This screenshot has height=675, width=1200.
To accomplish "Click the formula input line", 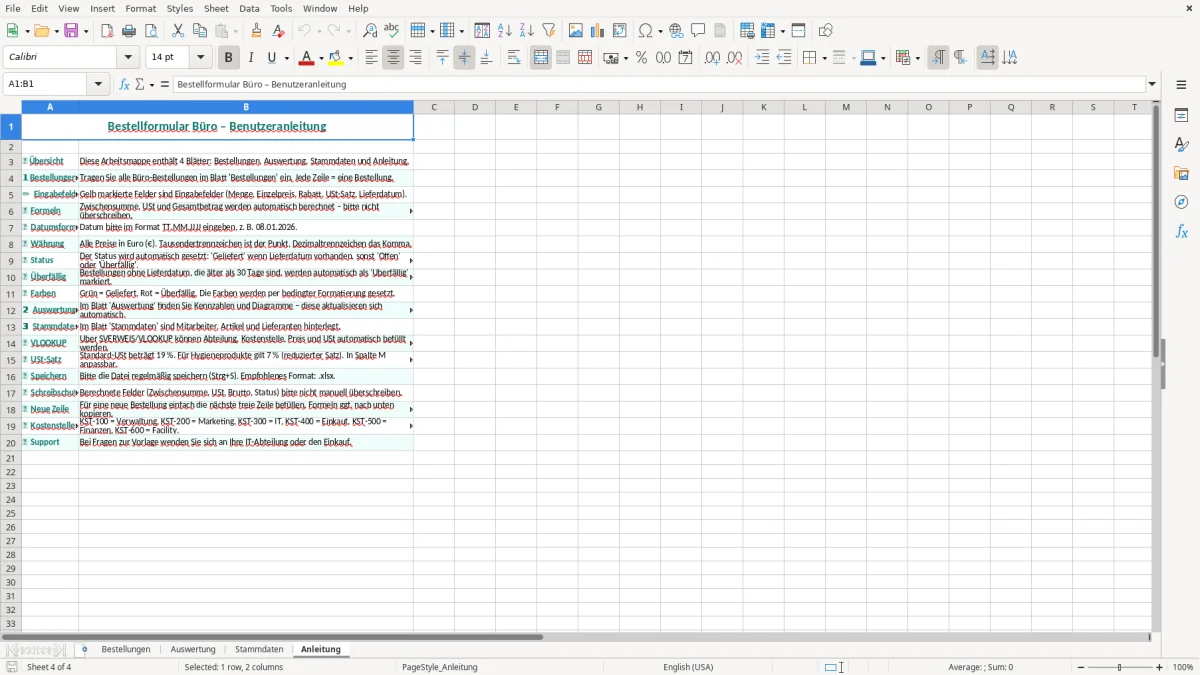I will [658, 84].
